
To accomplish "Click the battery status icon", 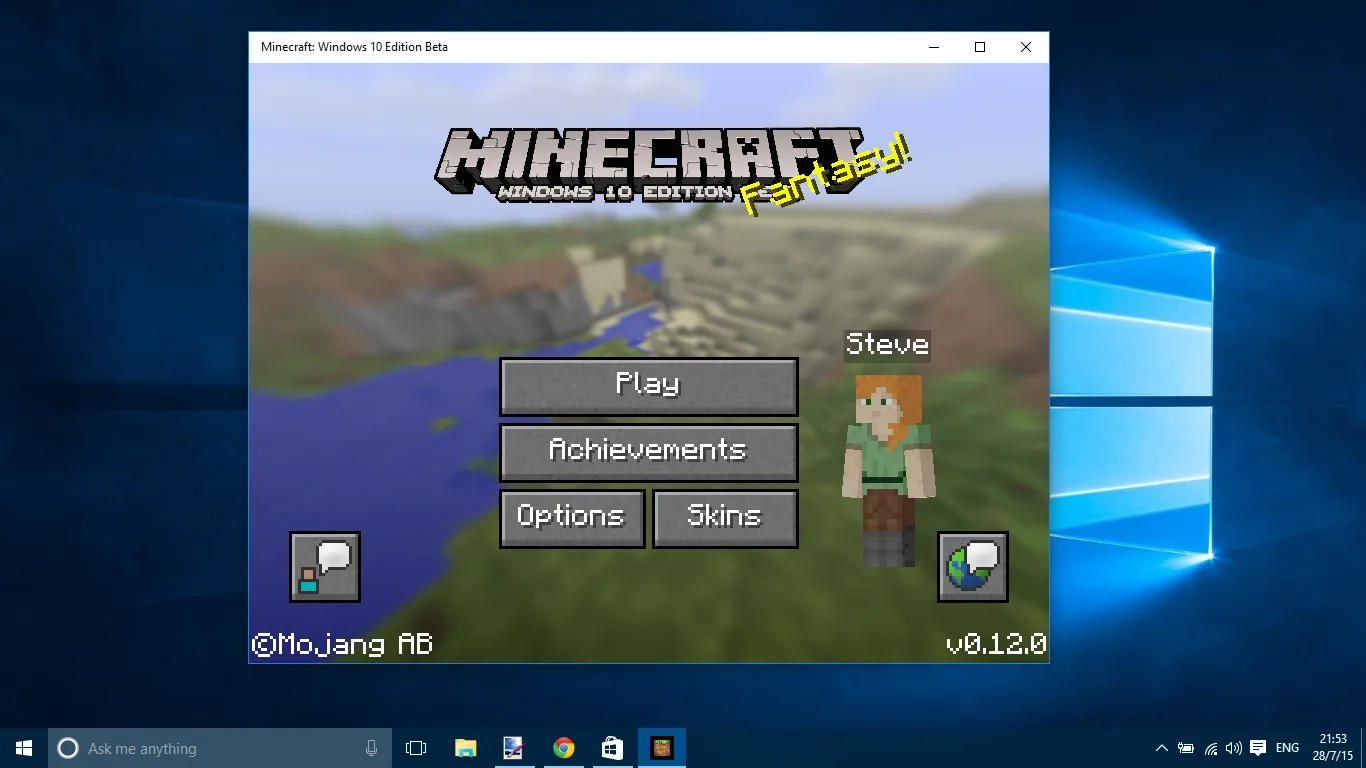I will click(x=1186, y=748).
